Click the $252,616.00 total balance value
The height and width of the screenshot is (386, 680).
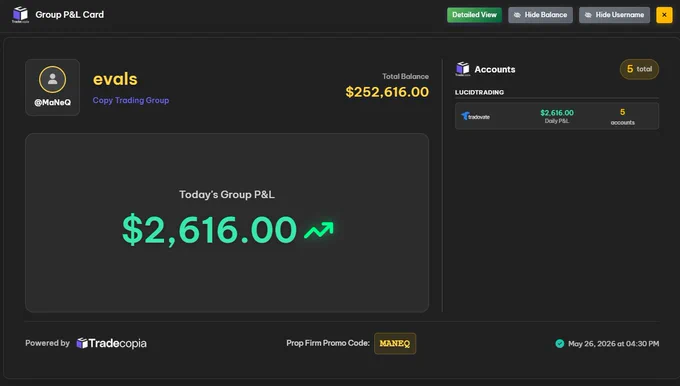tap(387, 92)
